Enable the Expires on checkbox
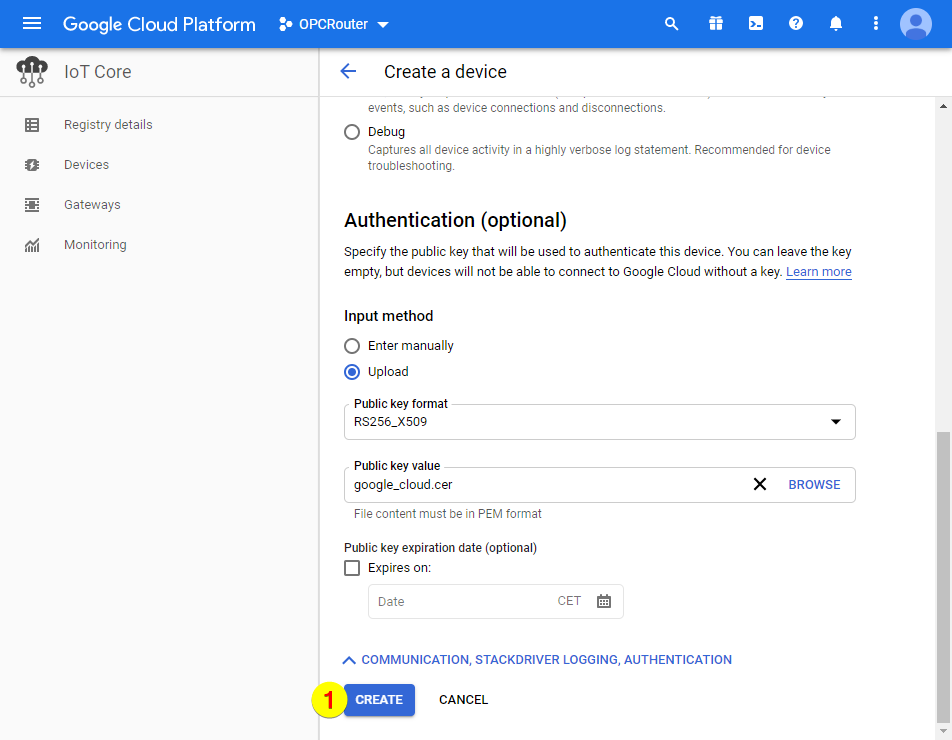This screenshot has width=952, height=740. coord(351,567)
